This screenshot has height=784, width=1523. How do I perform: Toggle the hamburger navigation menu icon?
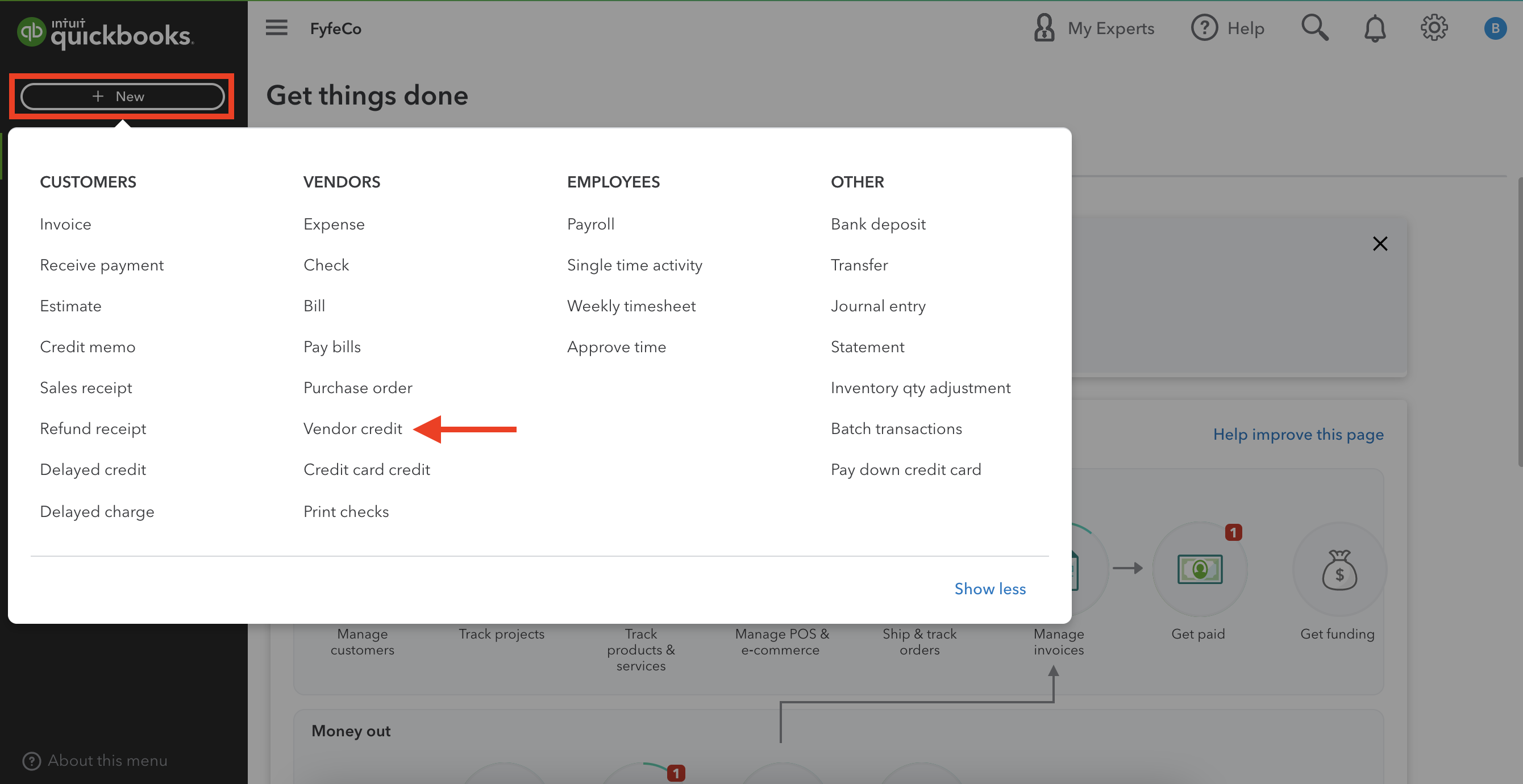276,28
